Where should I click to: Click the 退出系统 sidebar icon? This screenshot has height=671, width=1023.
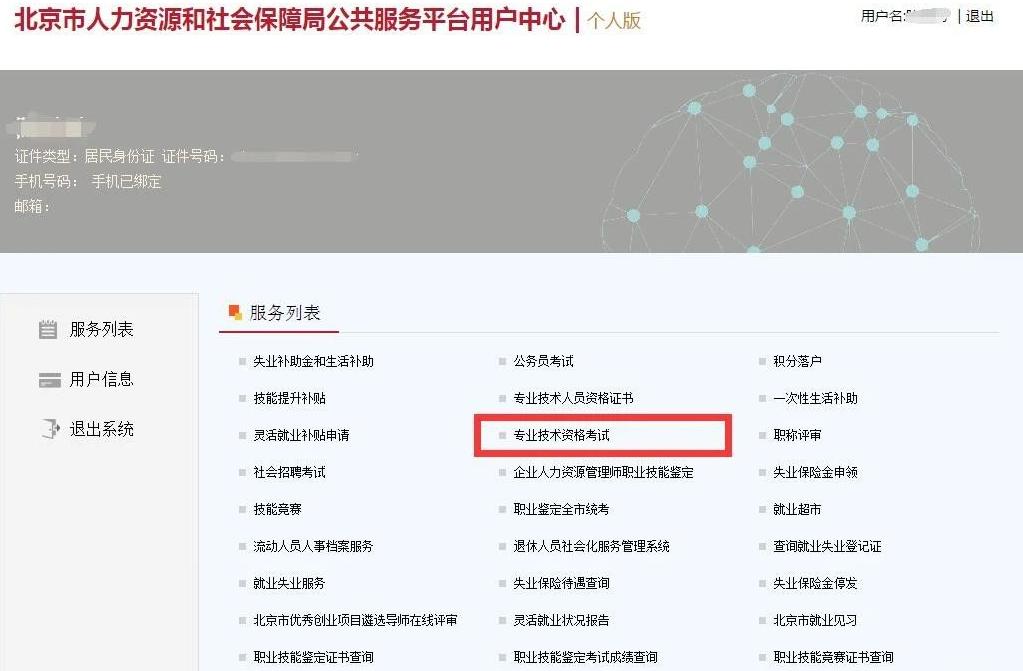(48, 430)
